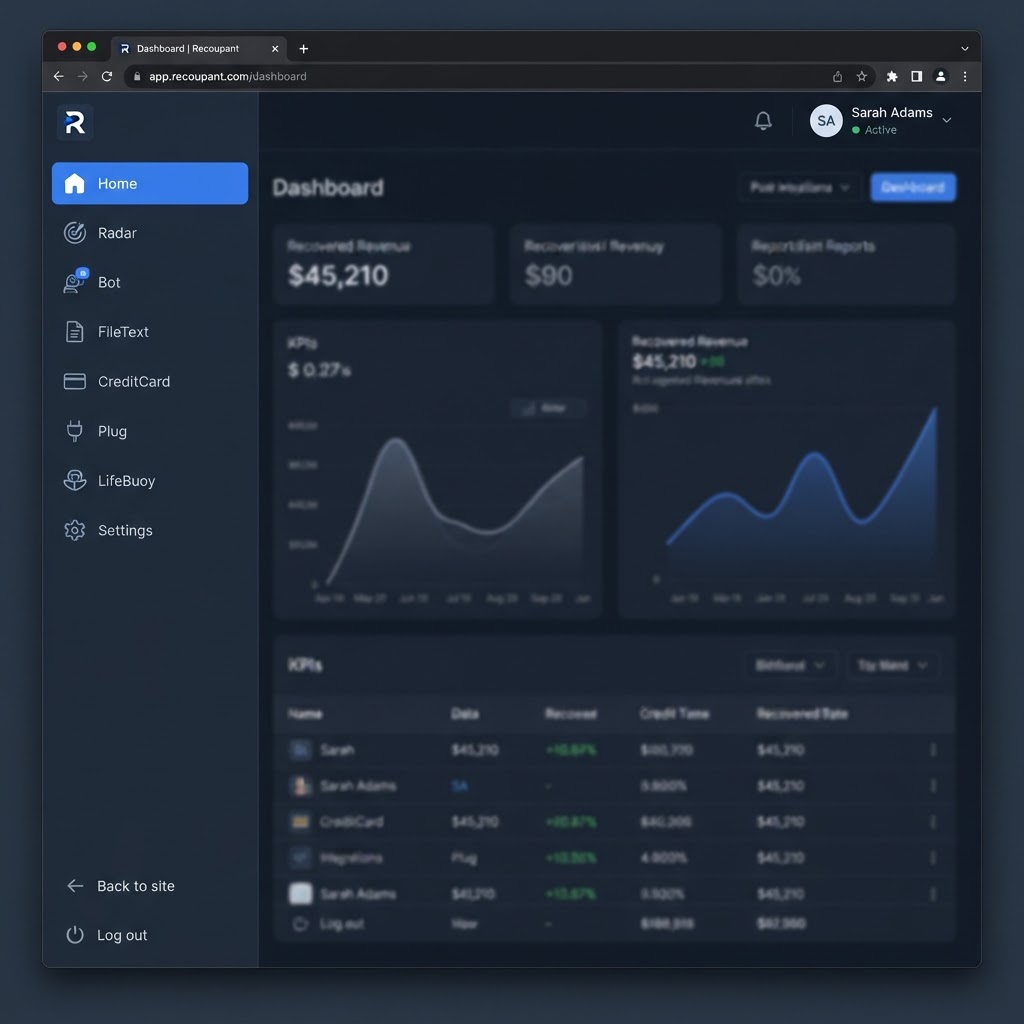Click the Back to site arrow icon
The image size is (1024, 1024).
tap(75, 886)
